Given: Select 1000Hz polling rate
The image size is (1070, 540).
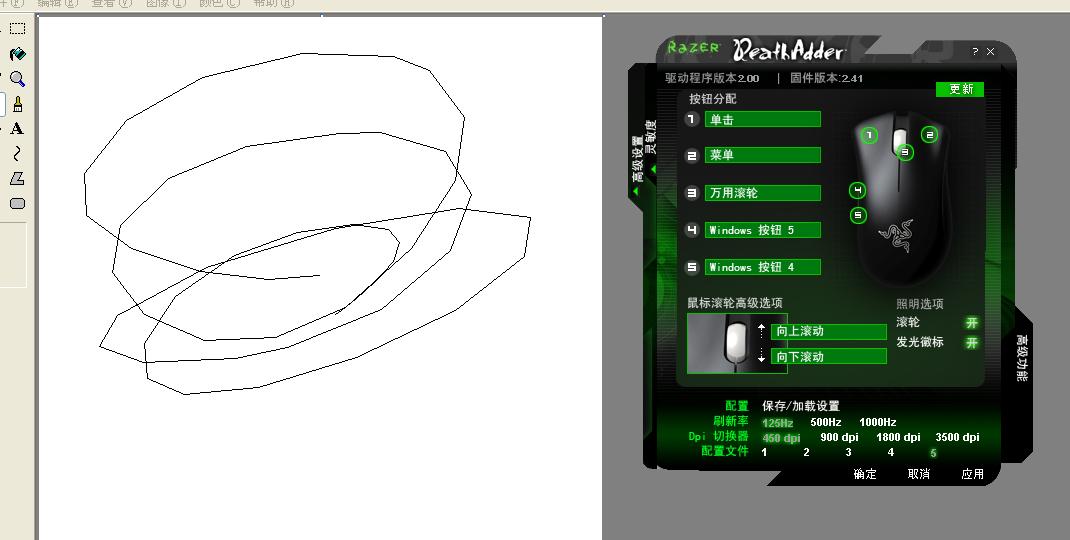Looking at the screenshot, I should tap(878, 422).
